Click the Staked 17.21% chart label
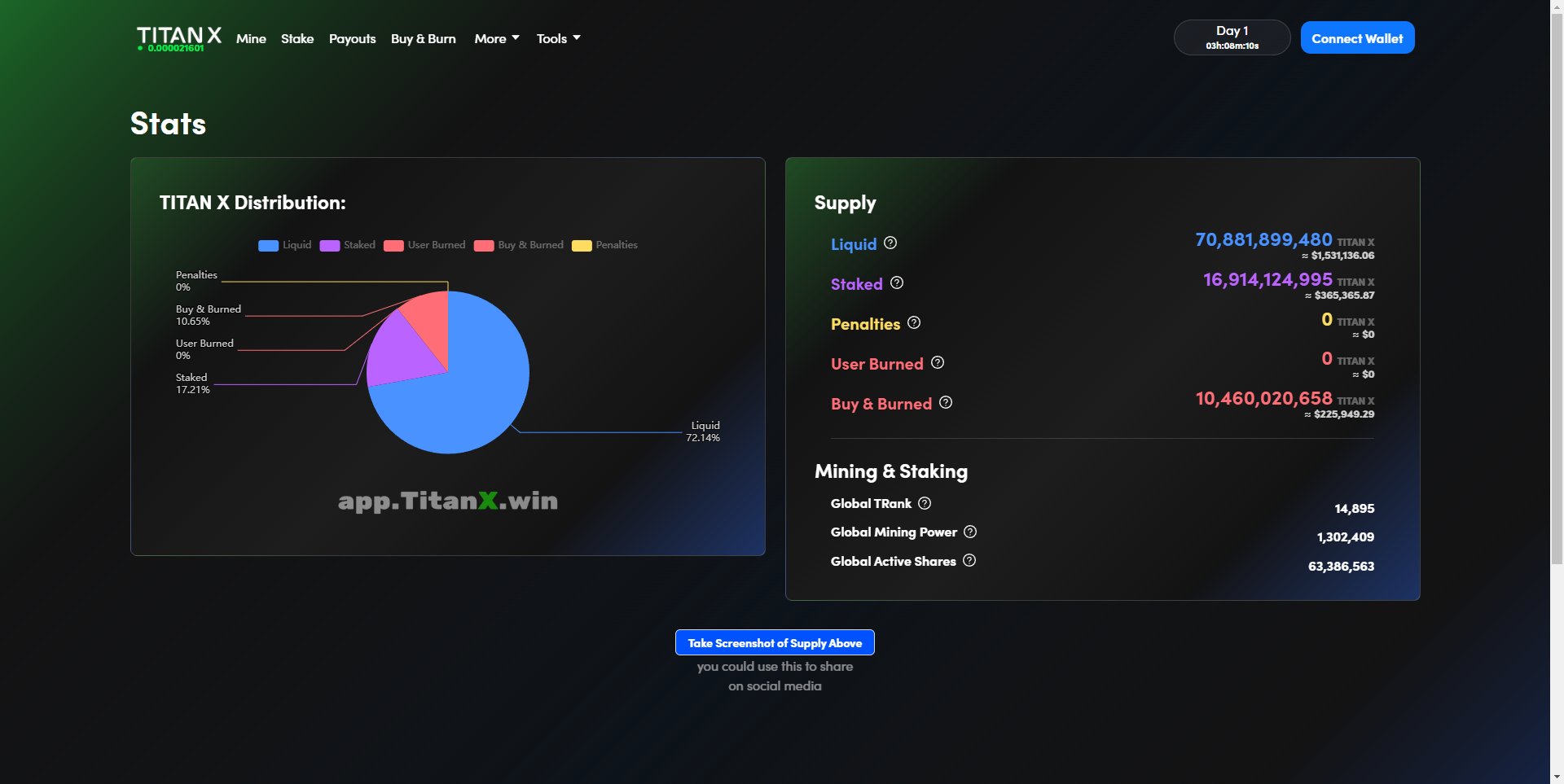1564x784 pixels. point(193,383)
